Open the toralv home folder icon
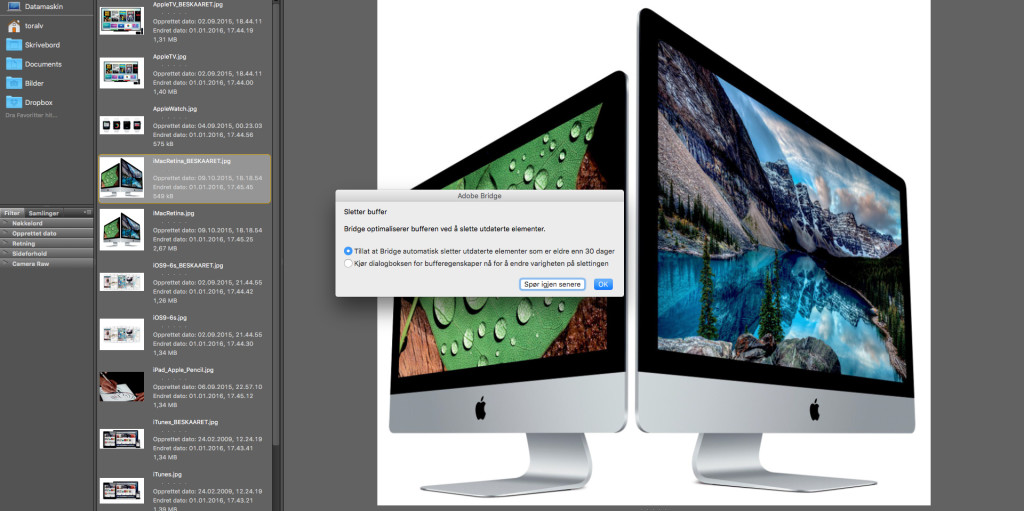 point(13,25)
